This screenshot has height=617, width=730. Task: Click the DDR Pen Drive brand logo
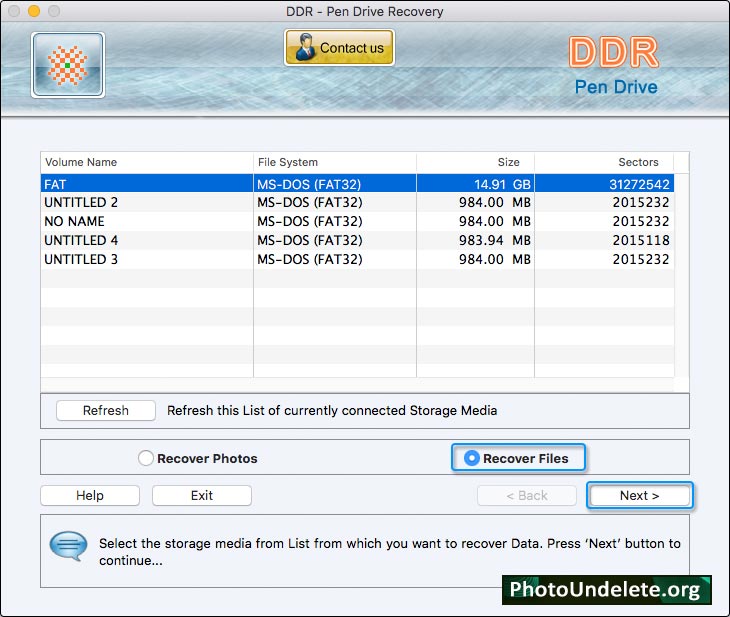point(615,66)
